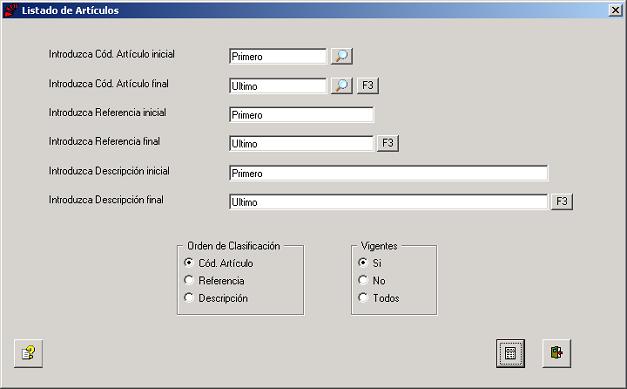Focus the Cód. Artículo inicial field
The width and height of the screenshot is (627, 389).
point(278,56)
